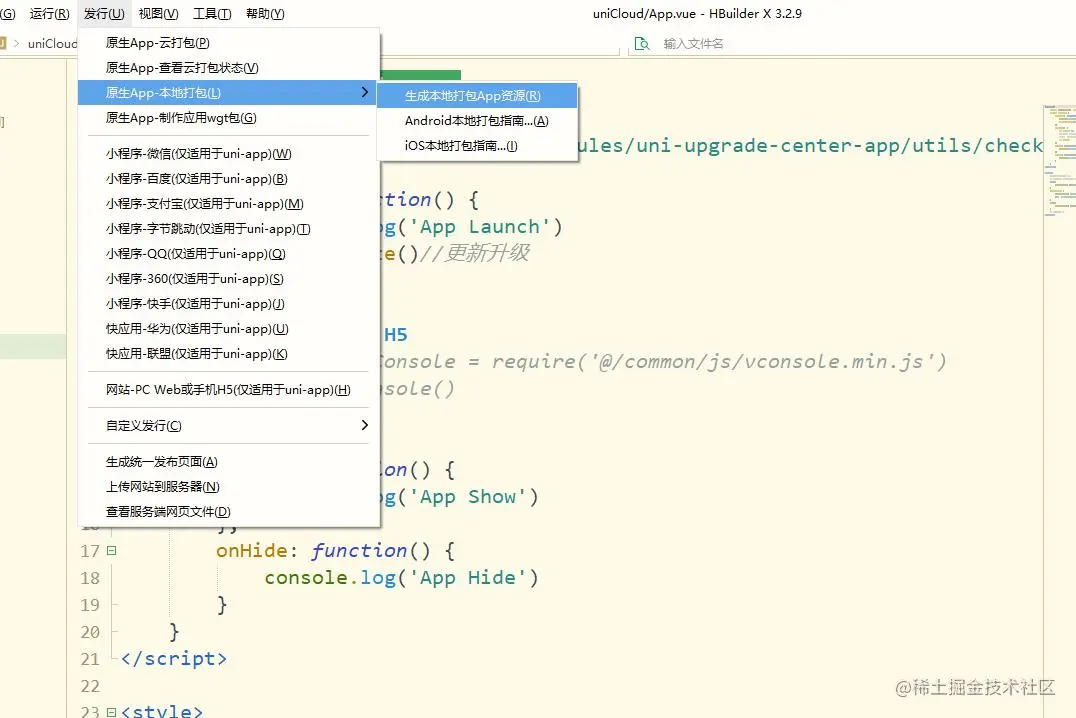Image resolution: width=1076 pixels, height=718 pixels.
Task: Click the 'App Show' string in code
Action: pos(467,497)
